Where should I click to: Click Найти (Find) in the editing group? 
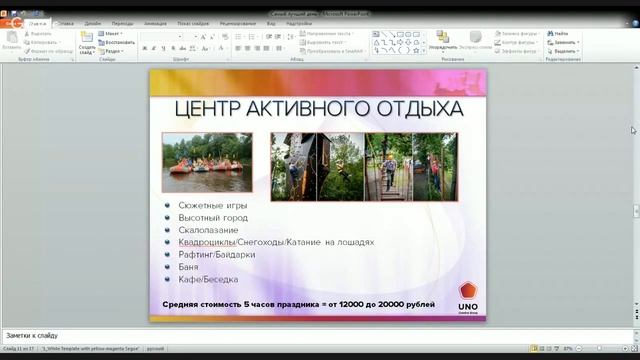(x=558, y=33)
